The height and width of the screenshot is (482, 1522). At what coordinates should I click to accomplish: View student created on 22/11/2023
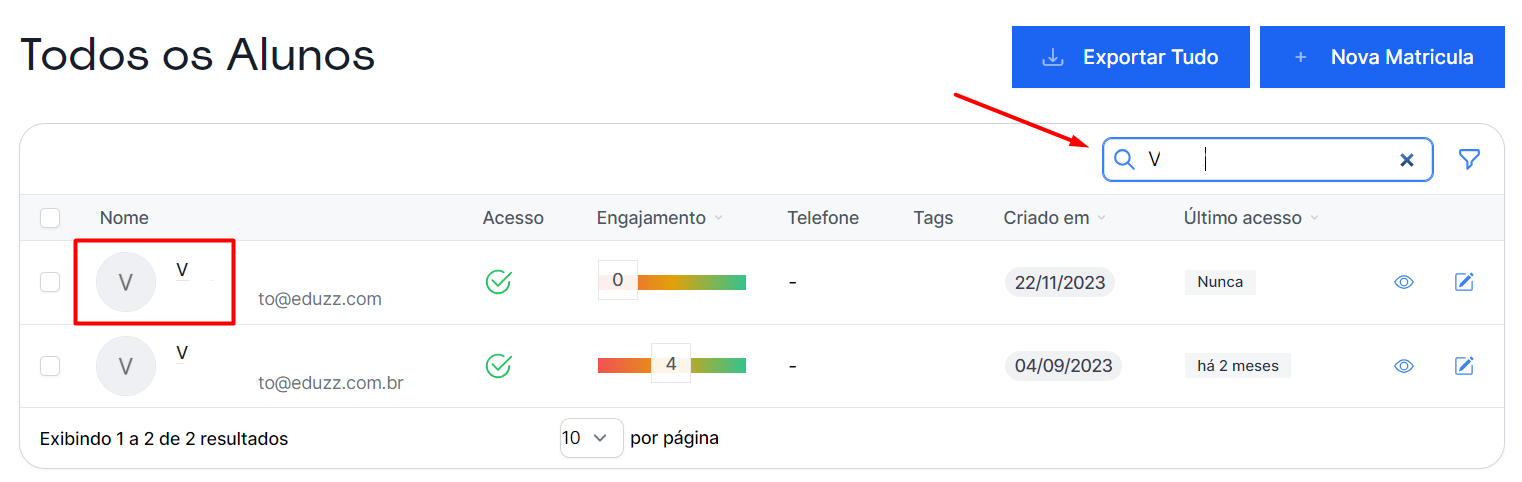(x=1403, y=282)
